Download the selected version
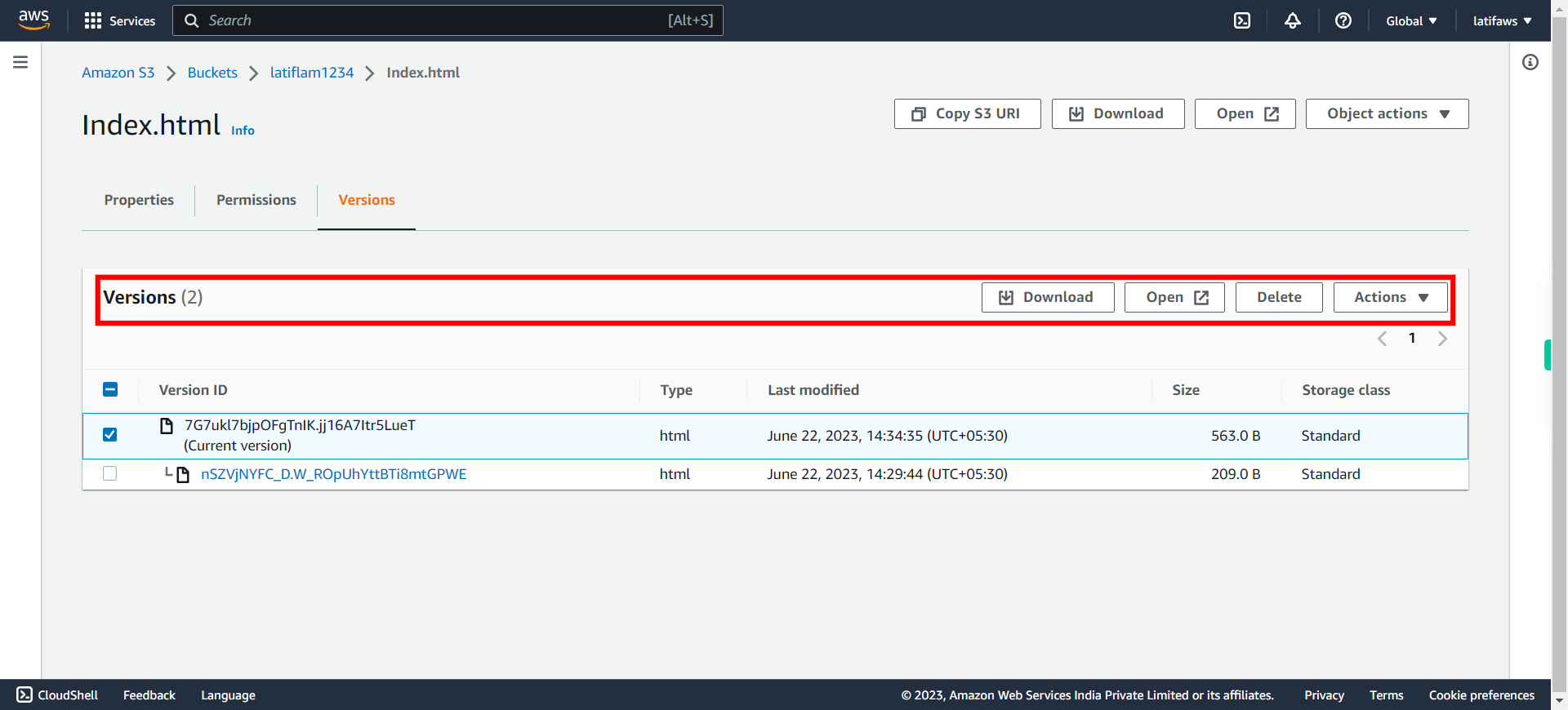Viewport: 1568px width, 710px height. pyautogui.click(x=1047, y=297)
